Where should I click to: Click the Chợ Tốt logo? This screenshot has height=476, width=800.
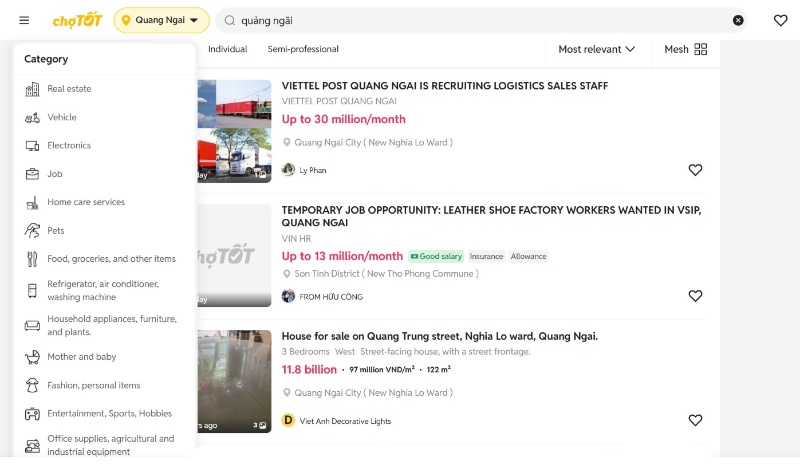click(78, 20)
